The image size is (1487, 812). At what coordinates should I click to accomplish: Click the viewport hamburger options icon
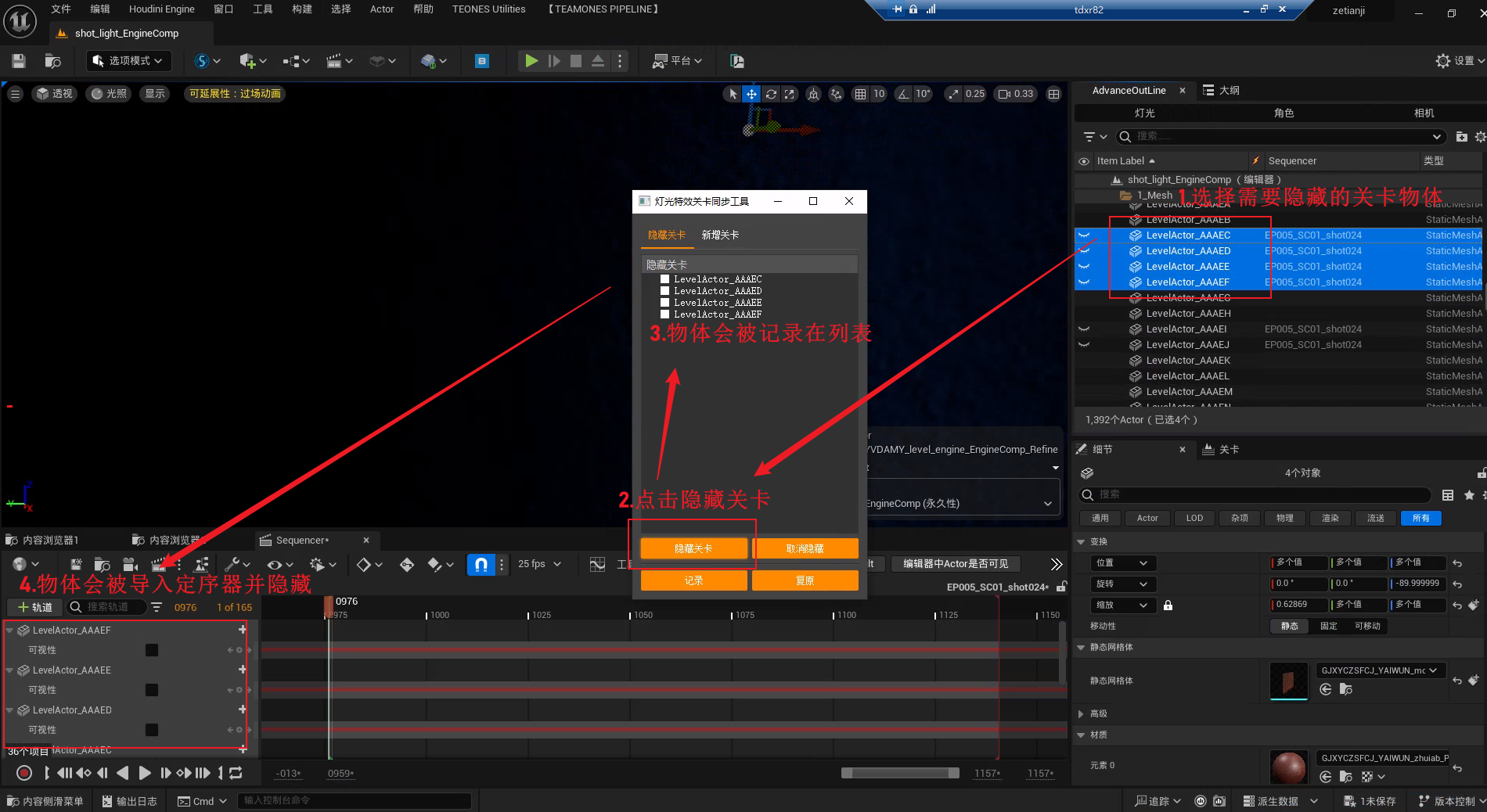(15, 94)
